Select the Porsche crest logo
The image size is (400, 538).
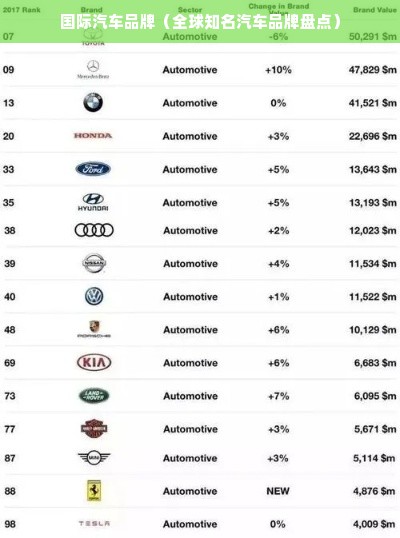(94, 329)
